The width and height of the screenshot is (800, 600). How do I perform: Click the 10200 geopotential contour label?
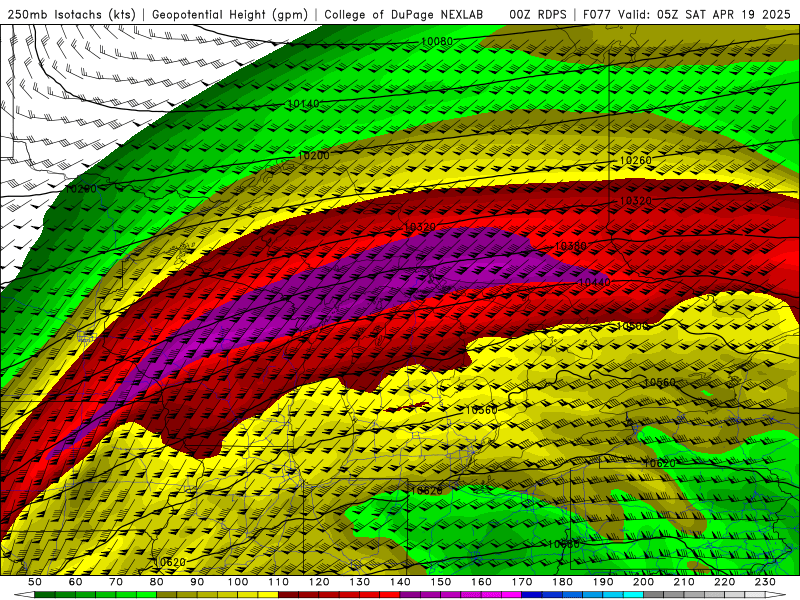click(x=313, y=156)
